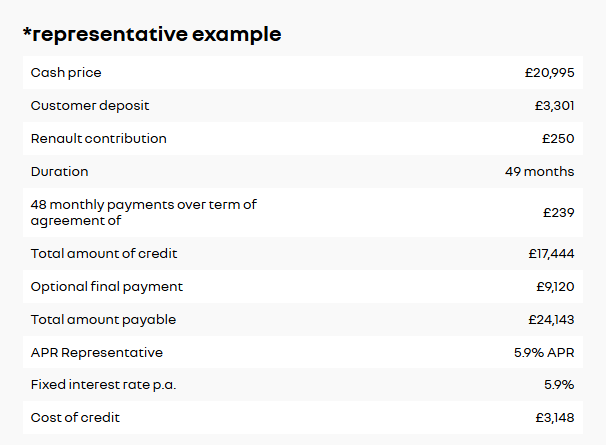
Task: Click the 5.9% APR representative value
Action: pos(544,352)
